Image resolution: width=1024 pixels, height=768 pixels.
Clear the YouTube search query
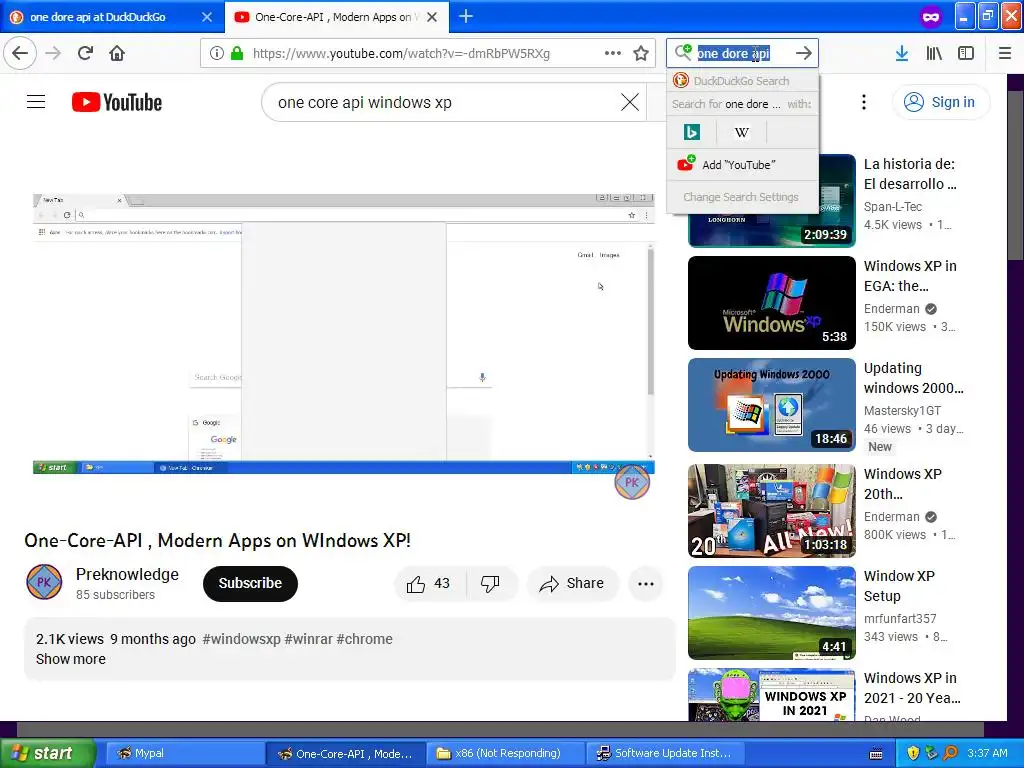tap(630, 102)
